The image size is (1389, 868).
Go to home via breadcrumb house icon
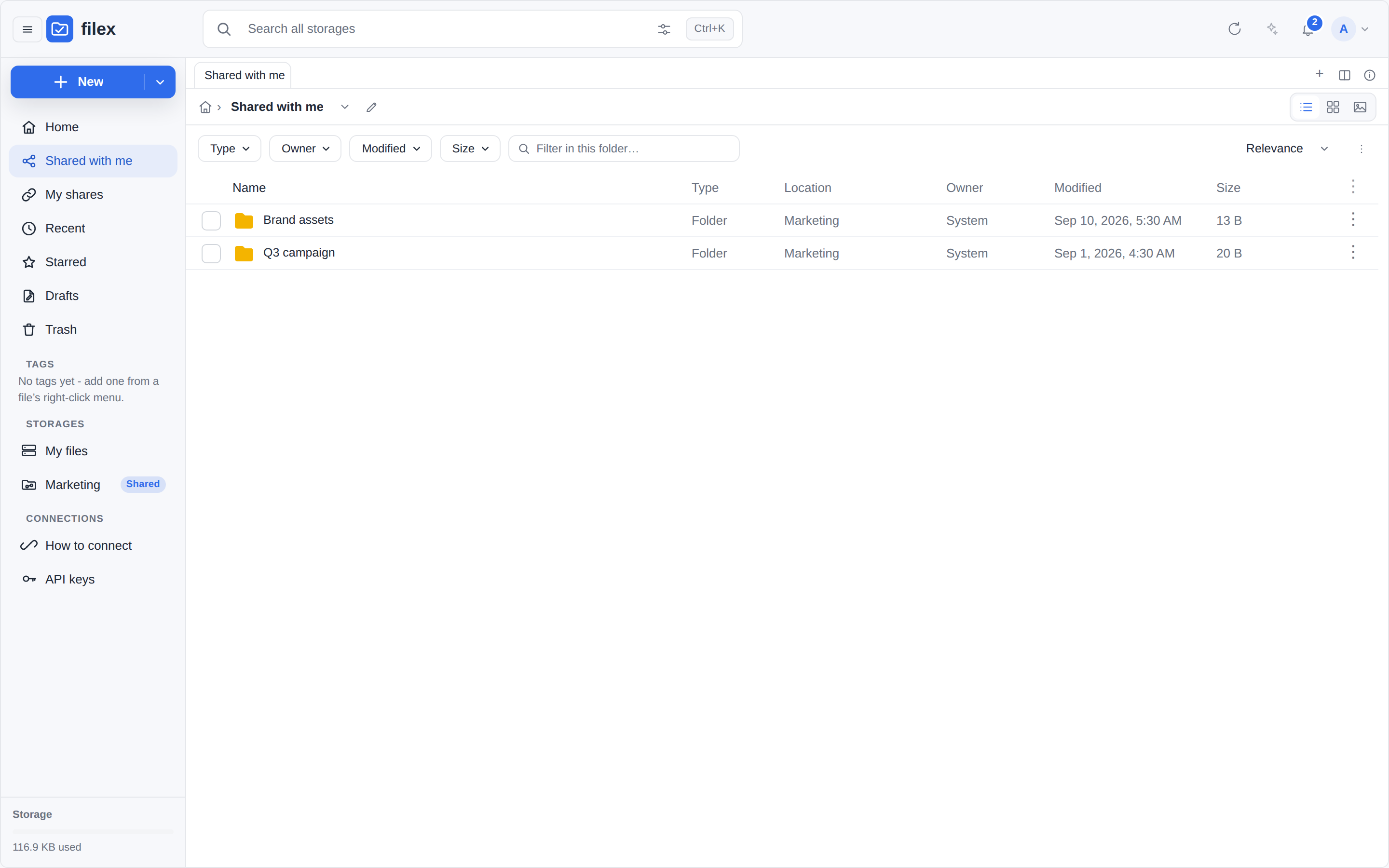point(205,108)
